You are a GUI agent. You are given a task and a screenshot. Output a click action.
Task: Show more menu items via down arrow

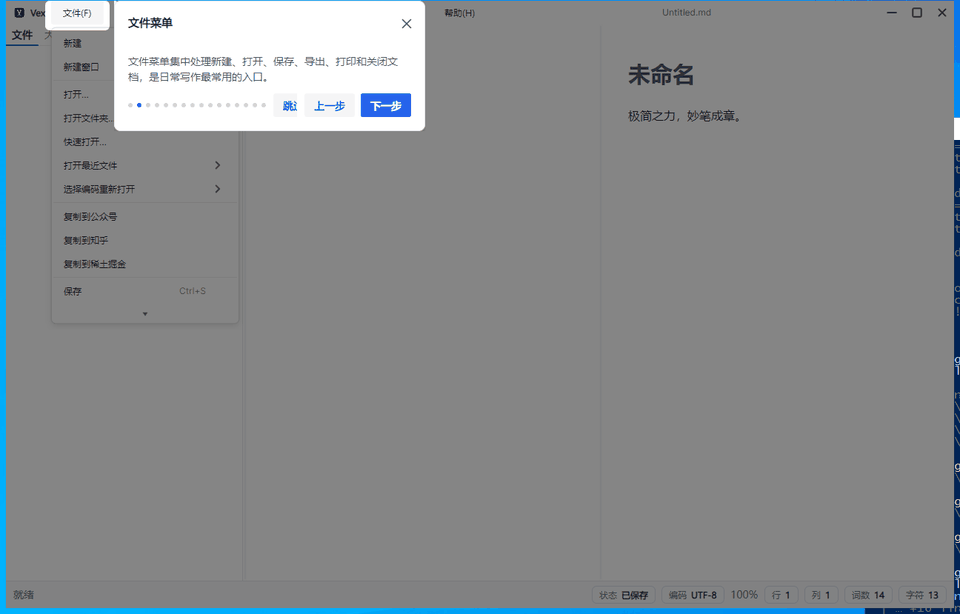pos(145,313)
